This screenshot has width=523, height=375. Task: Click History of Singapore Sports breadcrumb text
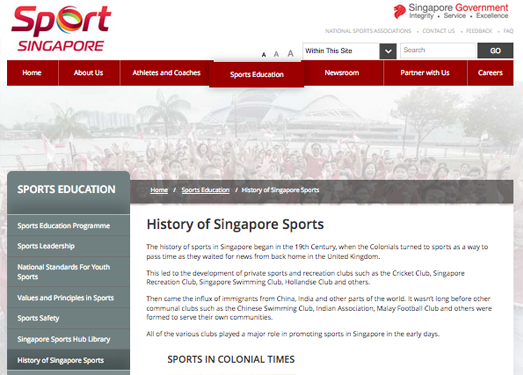click(280, 190)
